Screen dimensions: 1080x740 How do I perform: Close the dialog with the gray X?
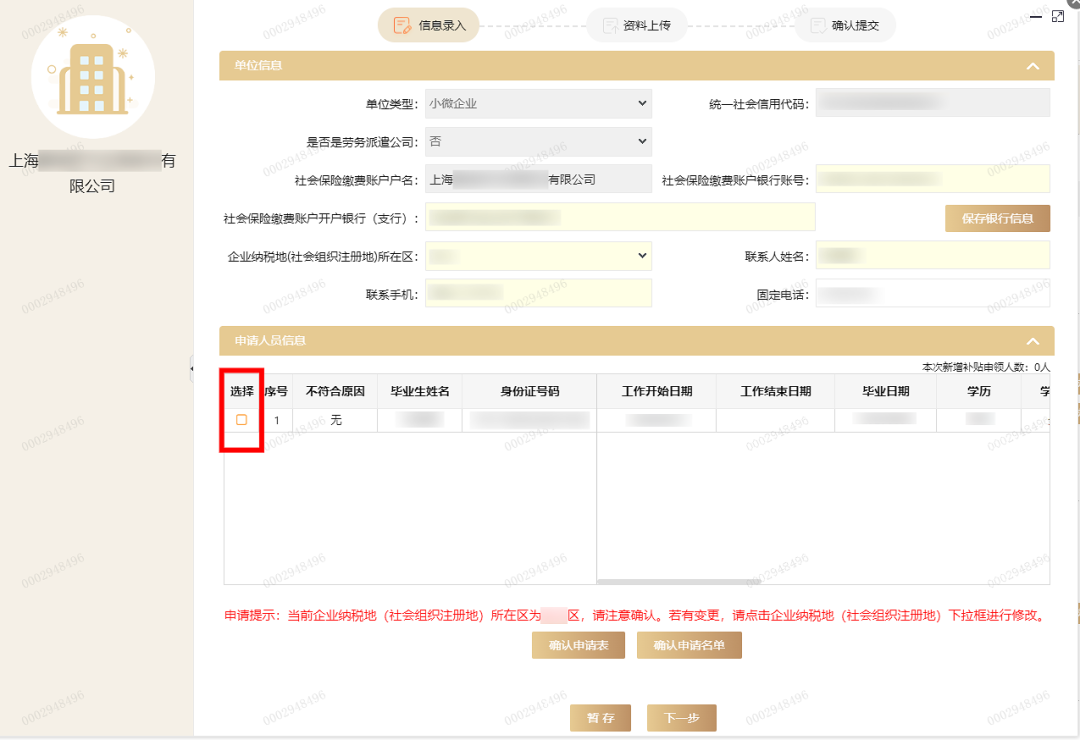1075,3
